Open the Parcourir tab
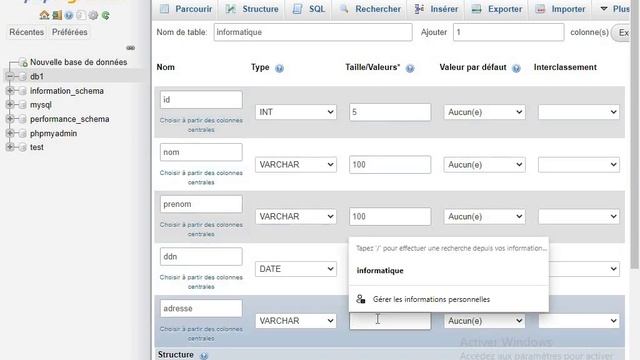640x360 pixels. (186, 9)
